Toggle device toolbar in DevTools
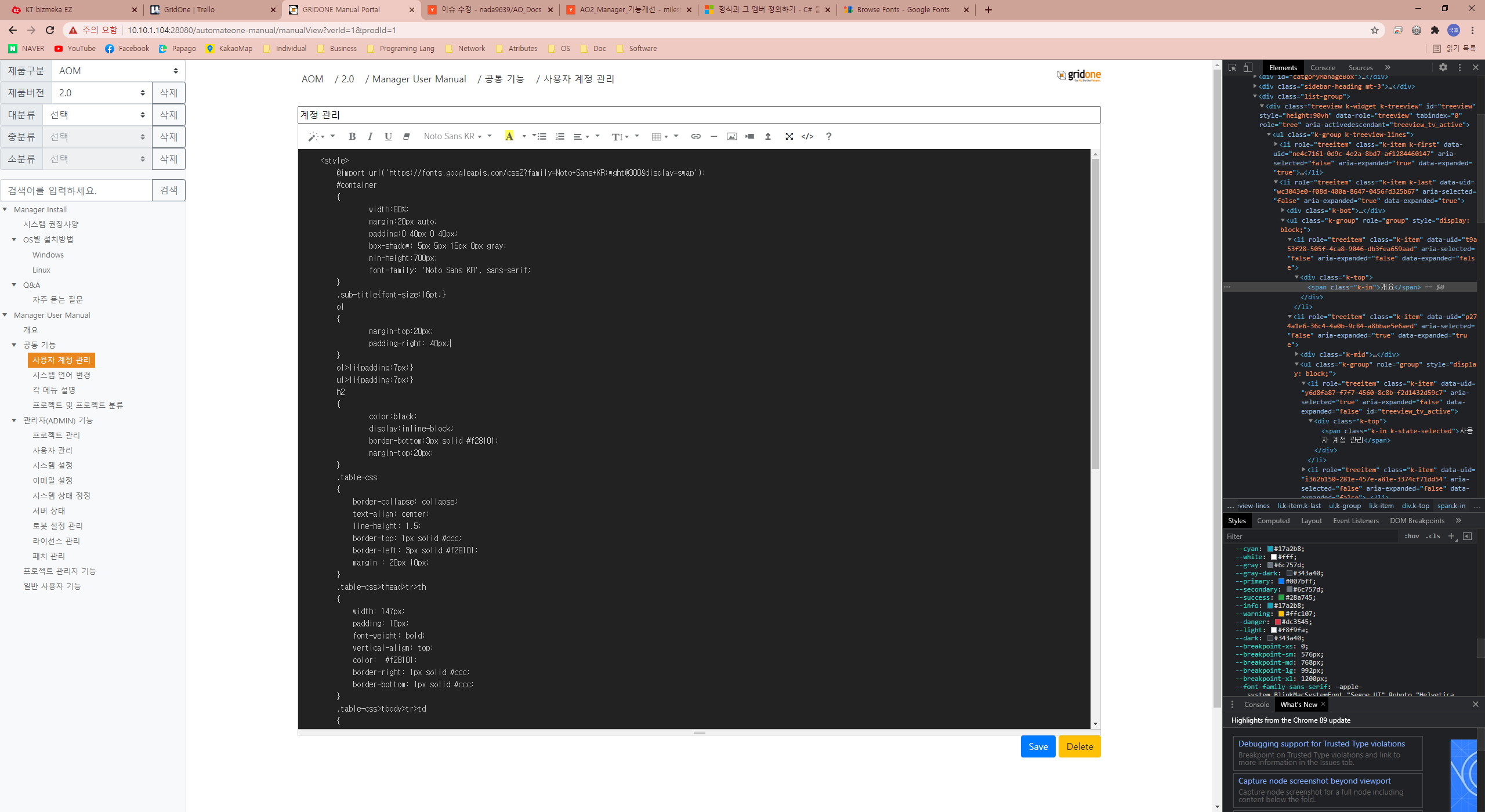The height and width of the screenshot is (812, 1485). pyautogui.click(x=1248, y=67)
